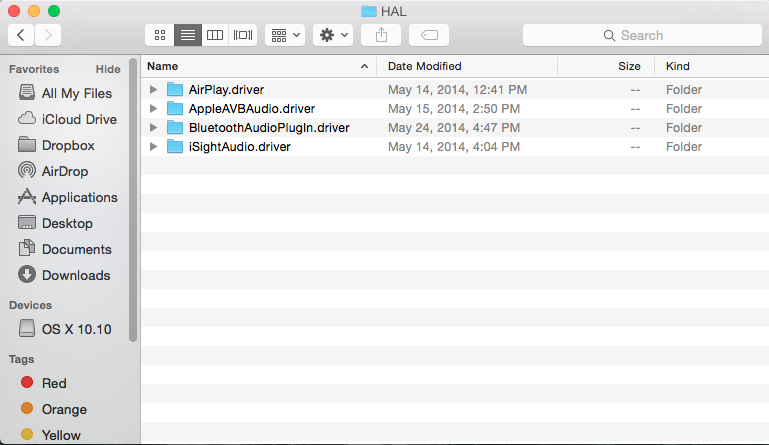Click the iSightAudio.driver file name
769x445 pixels.
click(240, 147)
